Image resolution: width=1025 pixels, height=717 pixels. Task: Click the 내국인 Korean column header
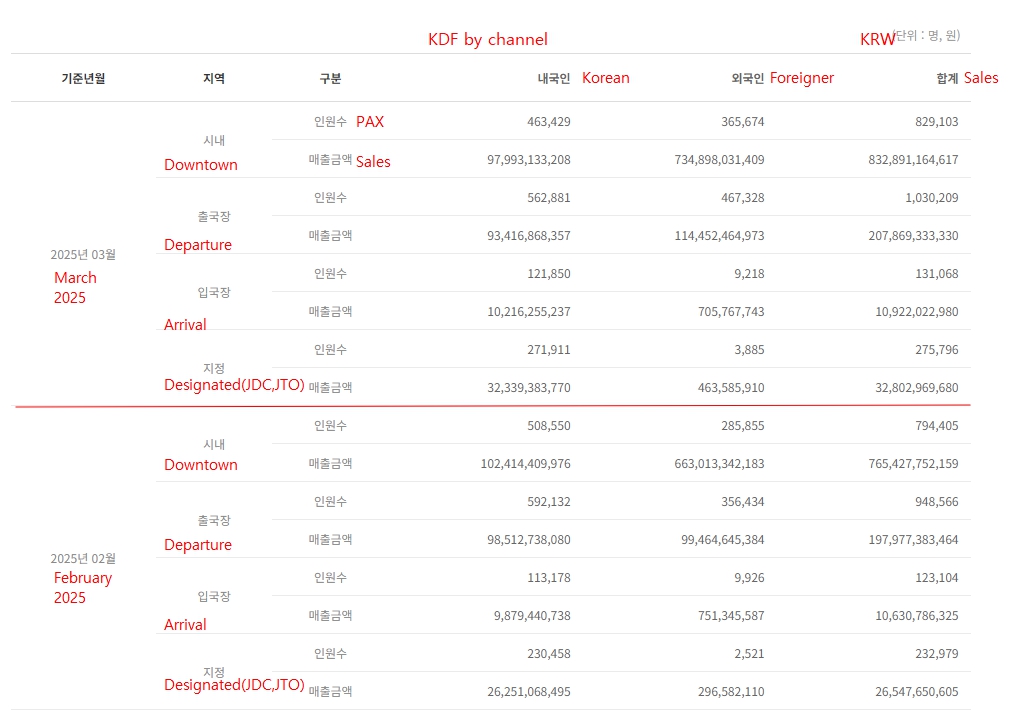tap(583, 78)
